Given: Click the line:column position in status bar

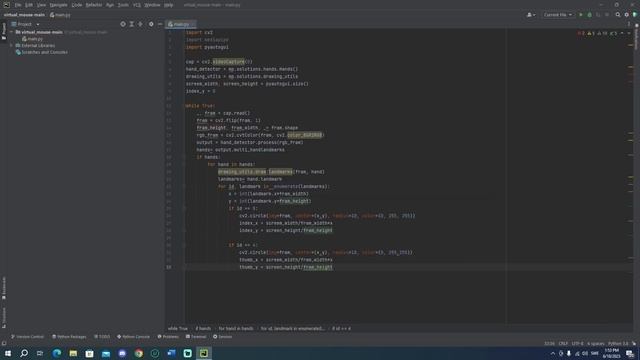Looking at the screenshot, I should click(x=549, y=343).
